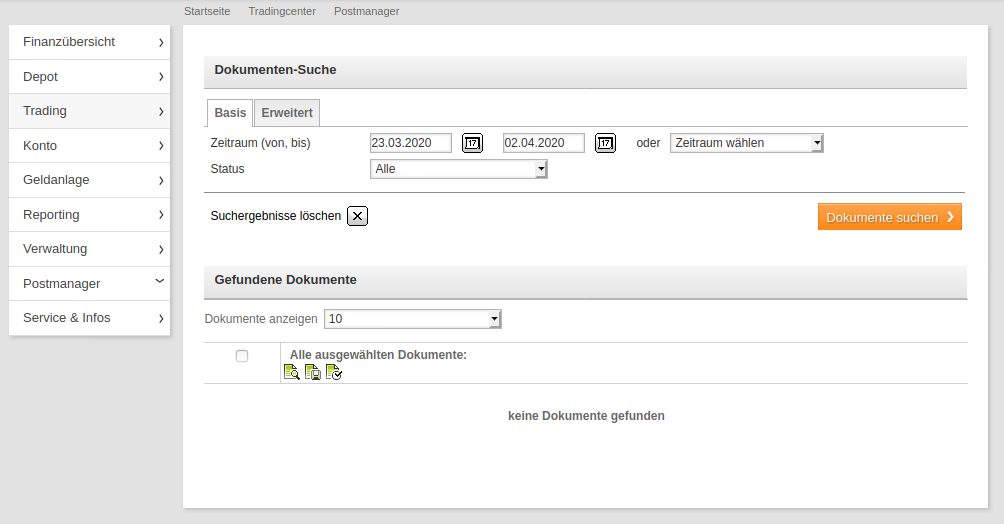Tick the select all documents checkbox

[x=242, y=356]
